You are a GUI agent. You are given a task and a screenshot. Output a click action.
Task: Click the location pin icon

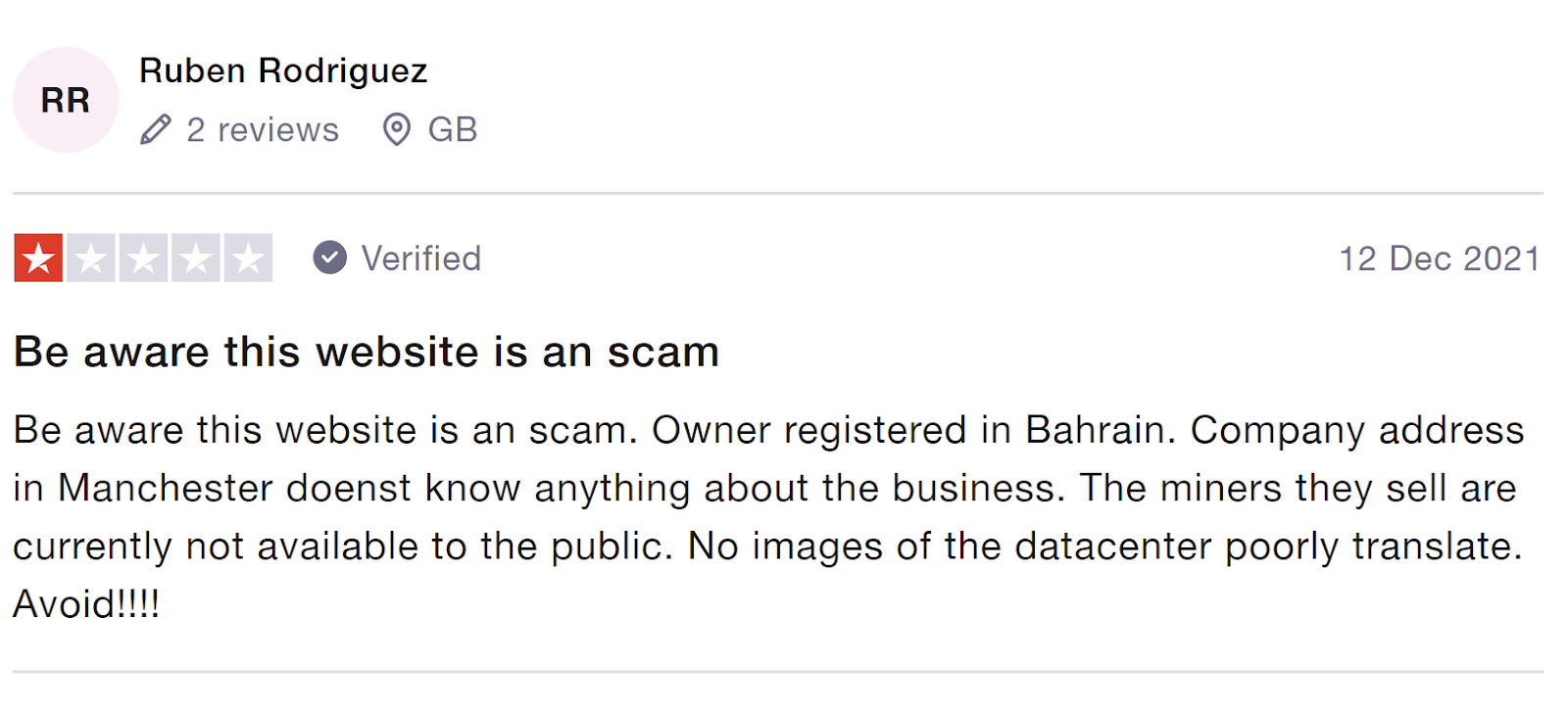[396, 129]
